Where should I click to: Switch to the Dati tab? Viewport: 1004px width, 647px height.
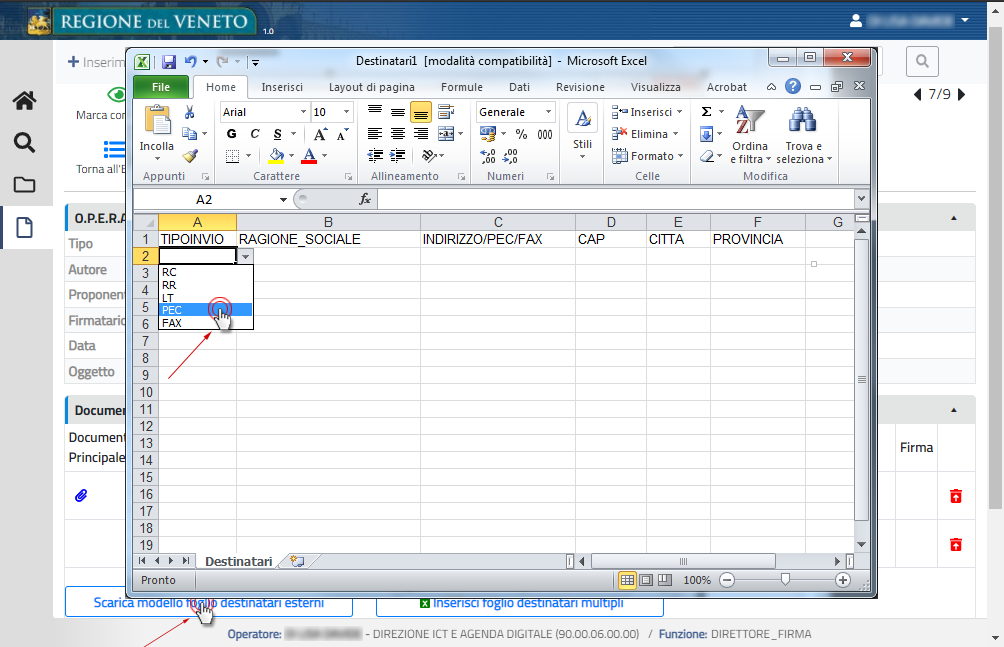pyautogui.click(x=519, y=87)
